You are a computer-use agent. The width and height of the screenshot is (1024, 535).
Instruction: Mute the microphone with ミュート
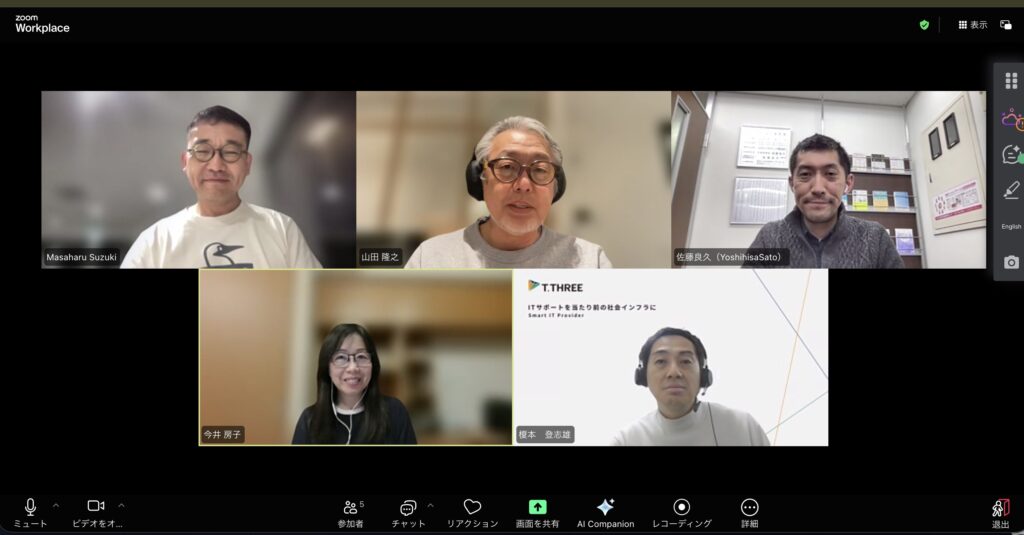tap(30, 507)
